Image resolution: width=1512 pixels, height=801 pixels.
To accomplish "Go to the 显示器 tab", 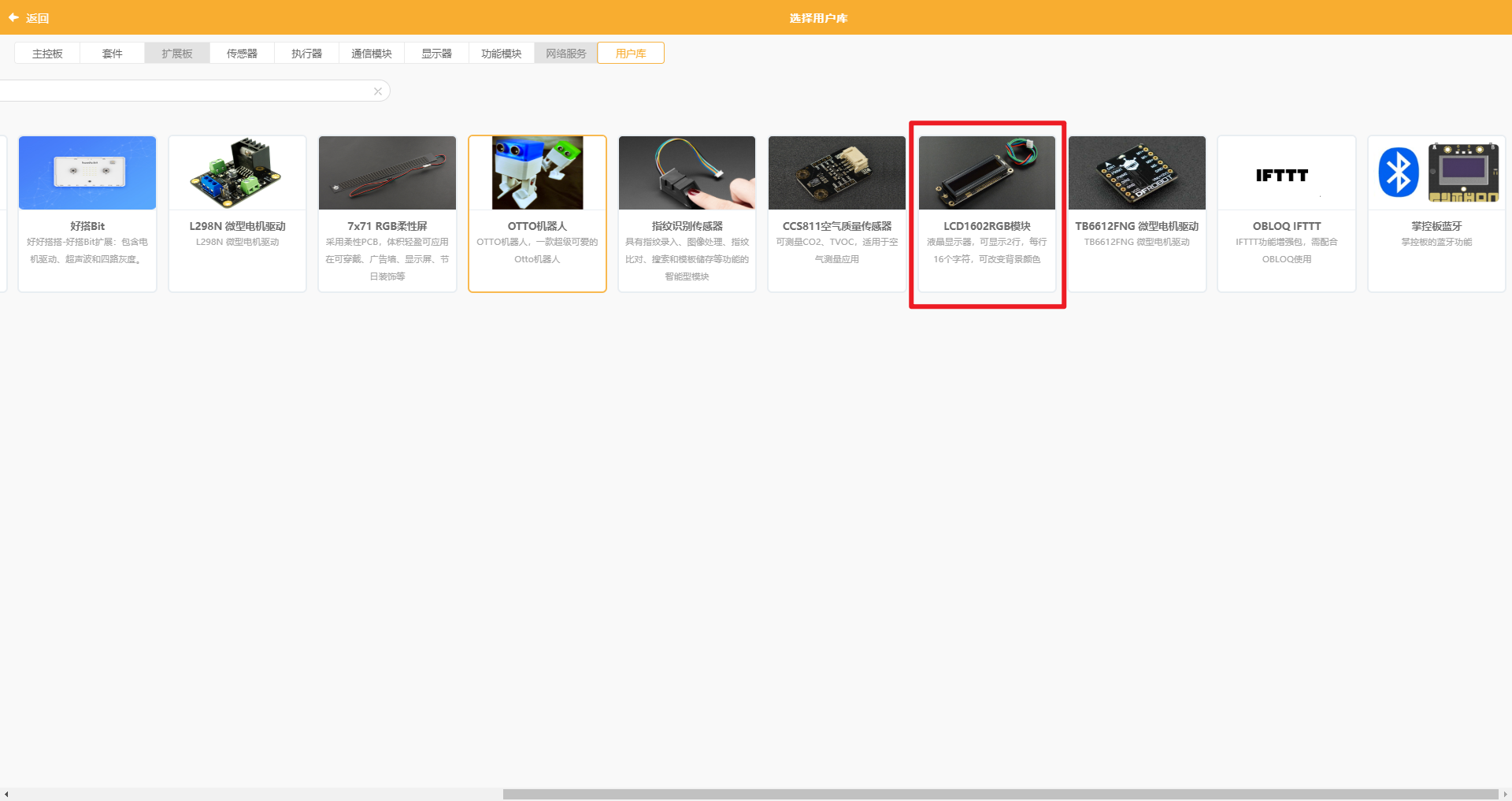I will [x=436, y=53].
